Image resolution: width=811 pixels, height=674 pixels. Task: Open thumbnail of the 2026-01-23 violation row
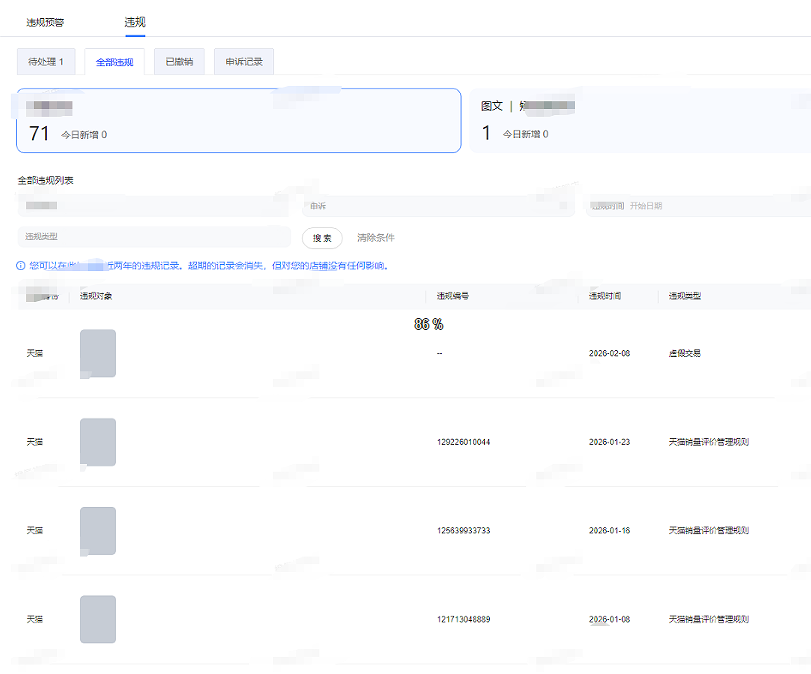point(98,442)
